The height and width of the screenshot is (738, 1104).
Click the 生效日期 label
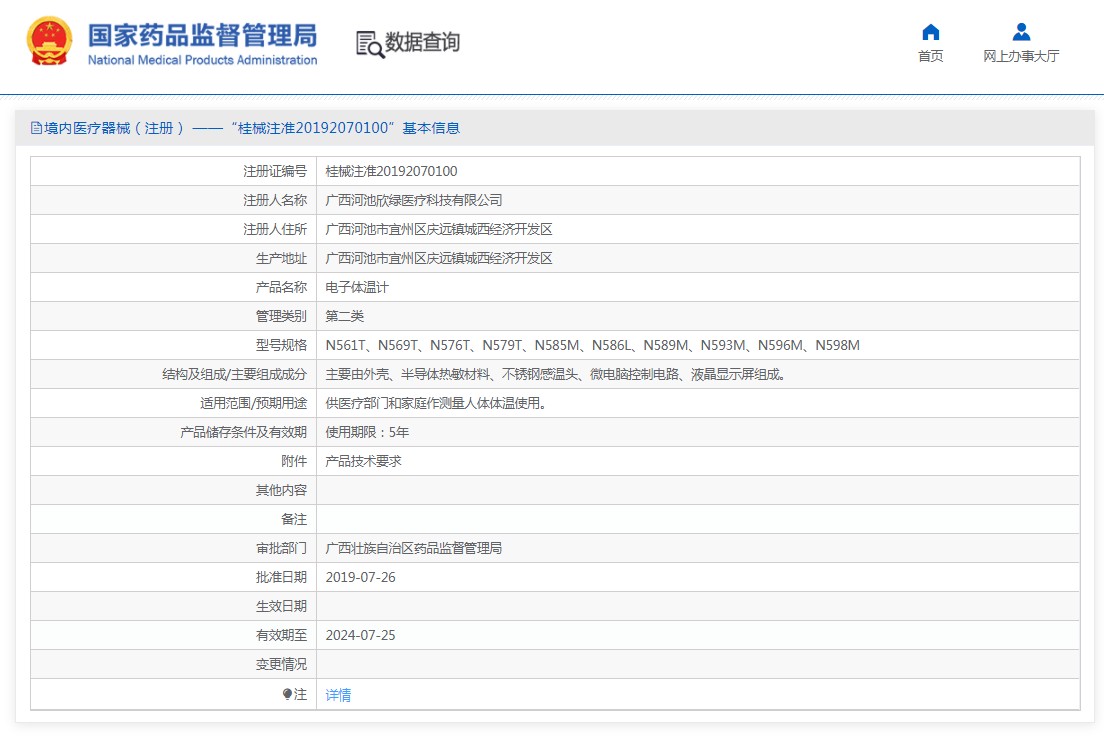[281, 606]
